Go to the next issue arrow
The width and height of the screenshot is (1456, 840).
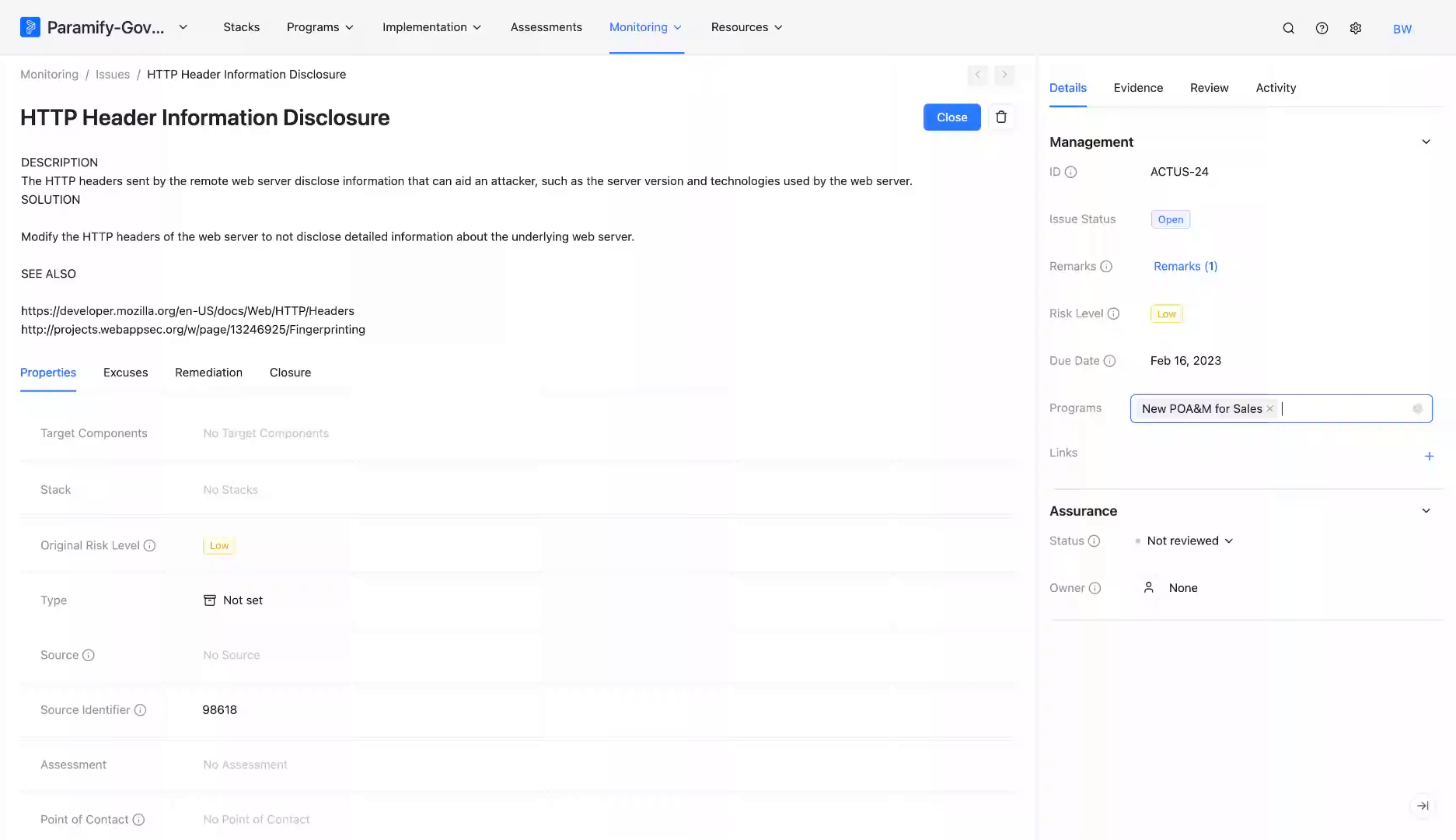click(1004, 75)
